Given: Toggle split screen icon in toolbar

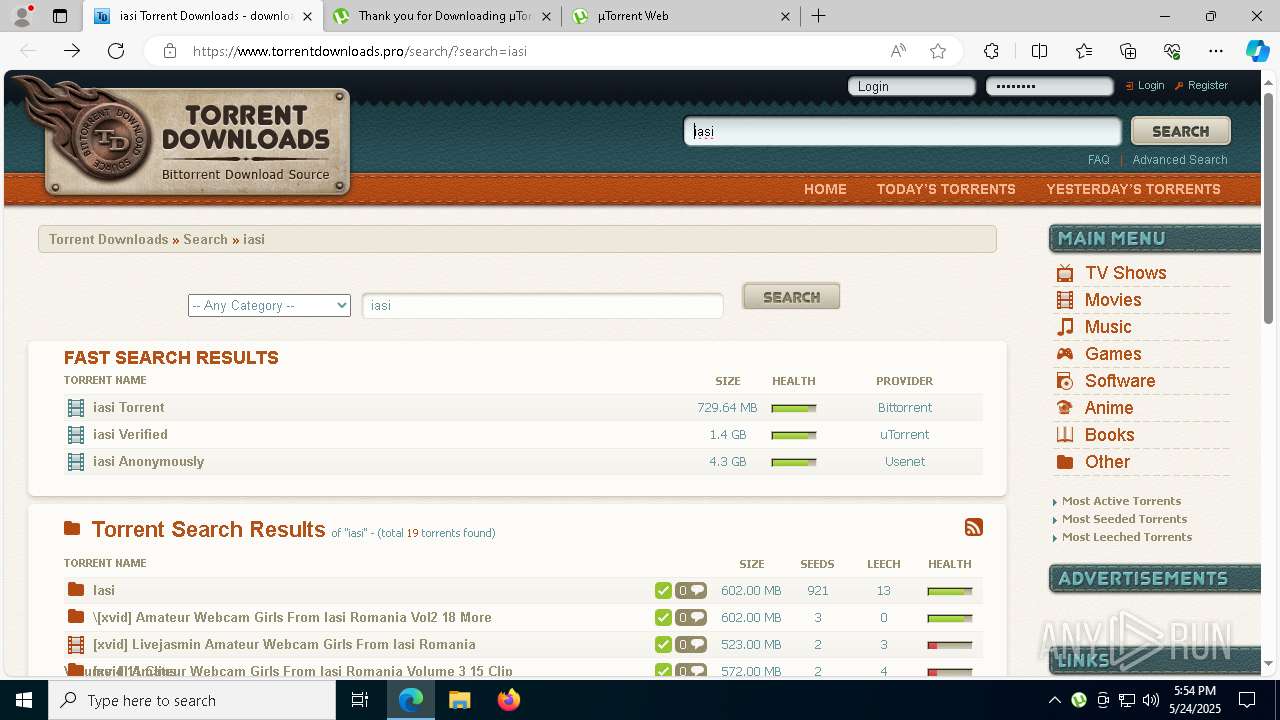Looking at the screenshot, I should pos(1039,51).
